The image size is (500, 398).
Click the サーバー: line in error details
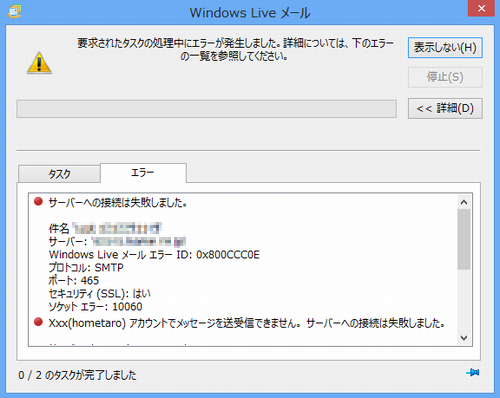(117, 241)
